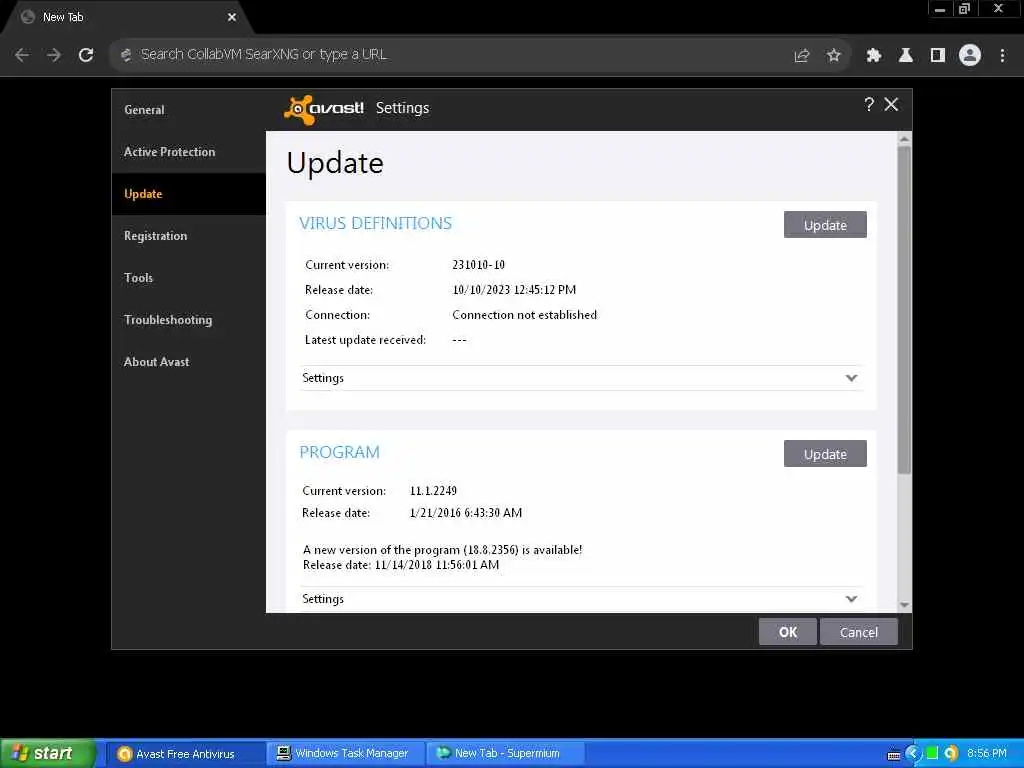Open the browser three-dot menu
Screen dimensions: 1024x768
coord(1002,56)
